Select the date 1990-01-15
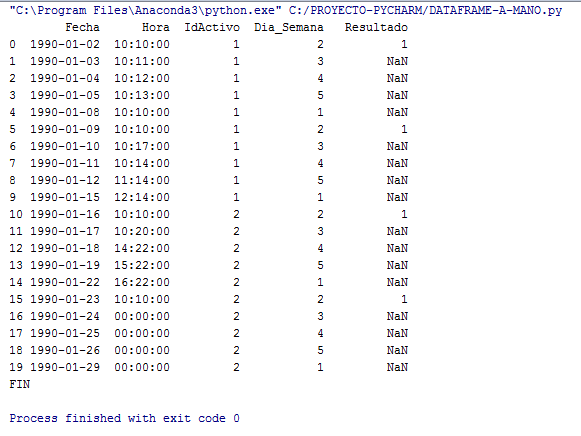Viewport: 581px width, 436px height. 65,197
